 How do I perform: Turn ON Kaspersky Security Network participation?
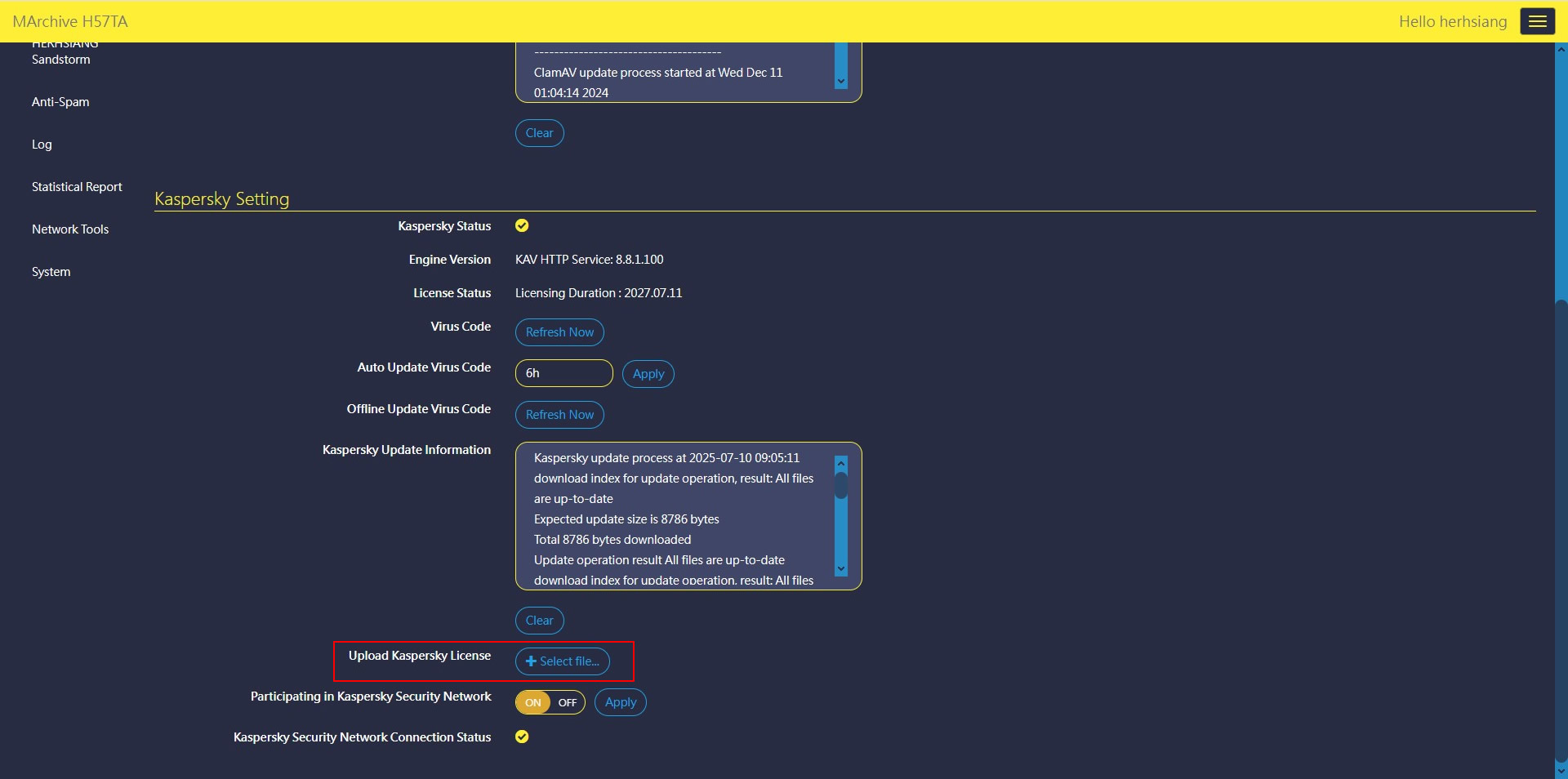[533, 703]
